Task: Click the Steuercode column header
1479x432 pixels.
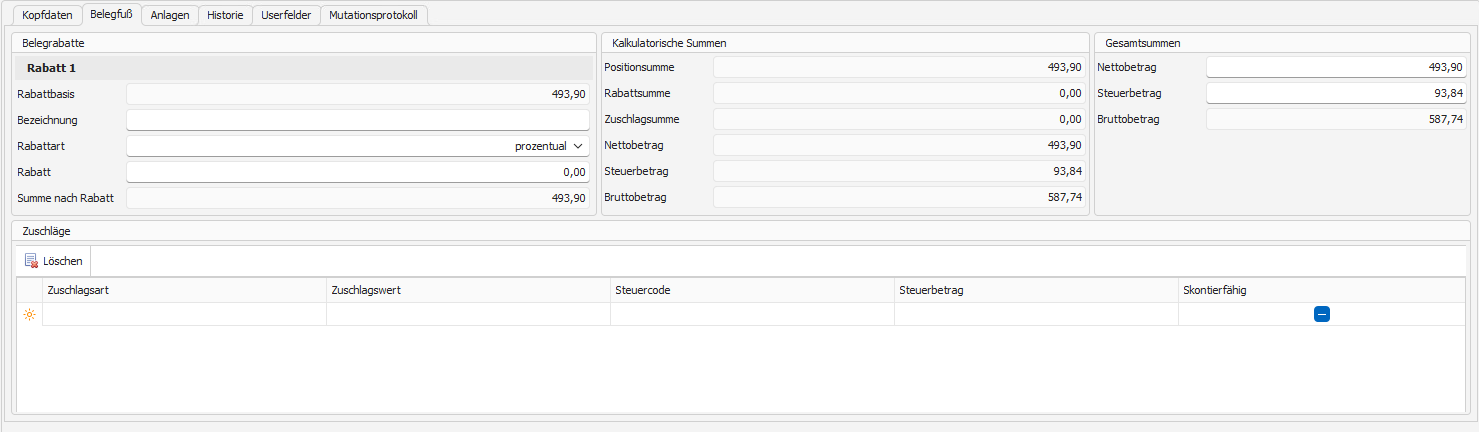Action: point(752,290)
